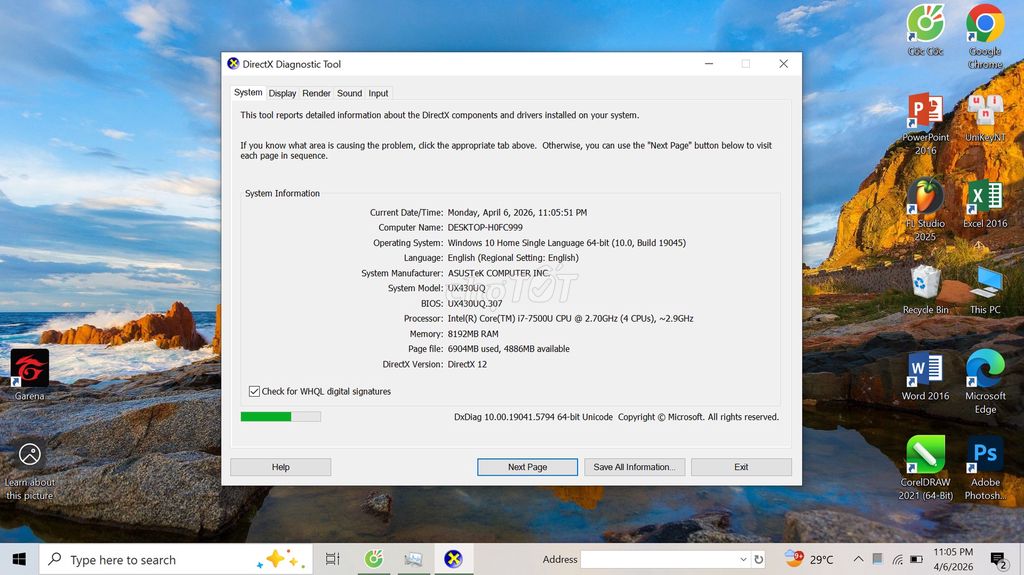Open the weather widget showing 29°C
This screenshot has height=575, width=1024.
pos(810,559)
